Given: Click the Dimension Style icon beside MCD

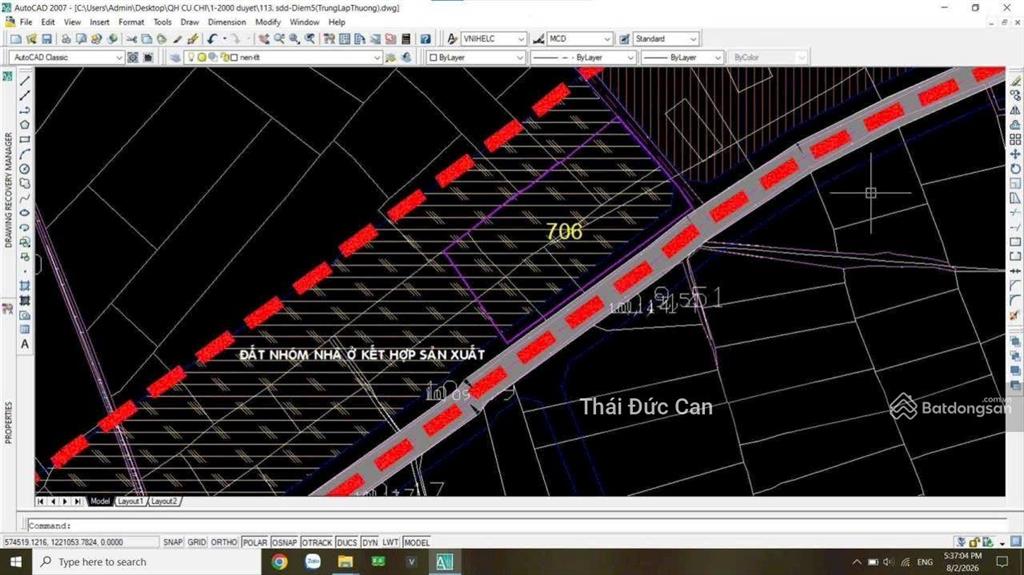Looking at the screenshot, I should 538,39.
